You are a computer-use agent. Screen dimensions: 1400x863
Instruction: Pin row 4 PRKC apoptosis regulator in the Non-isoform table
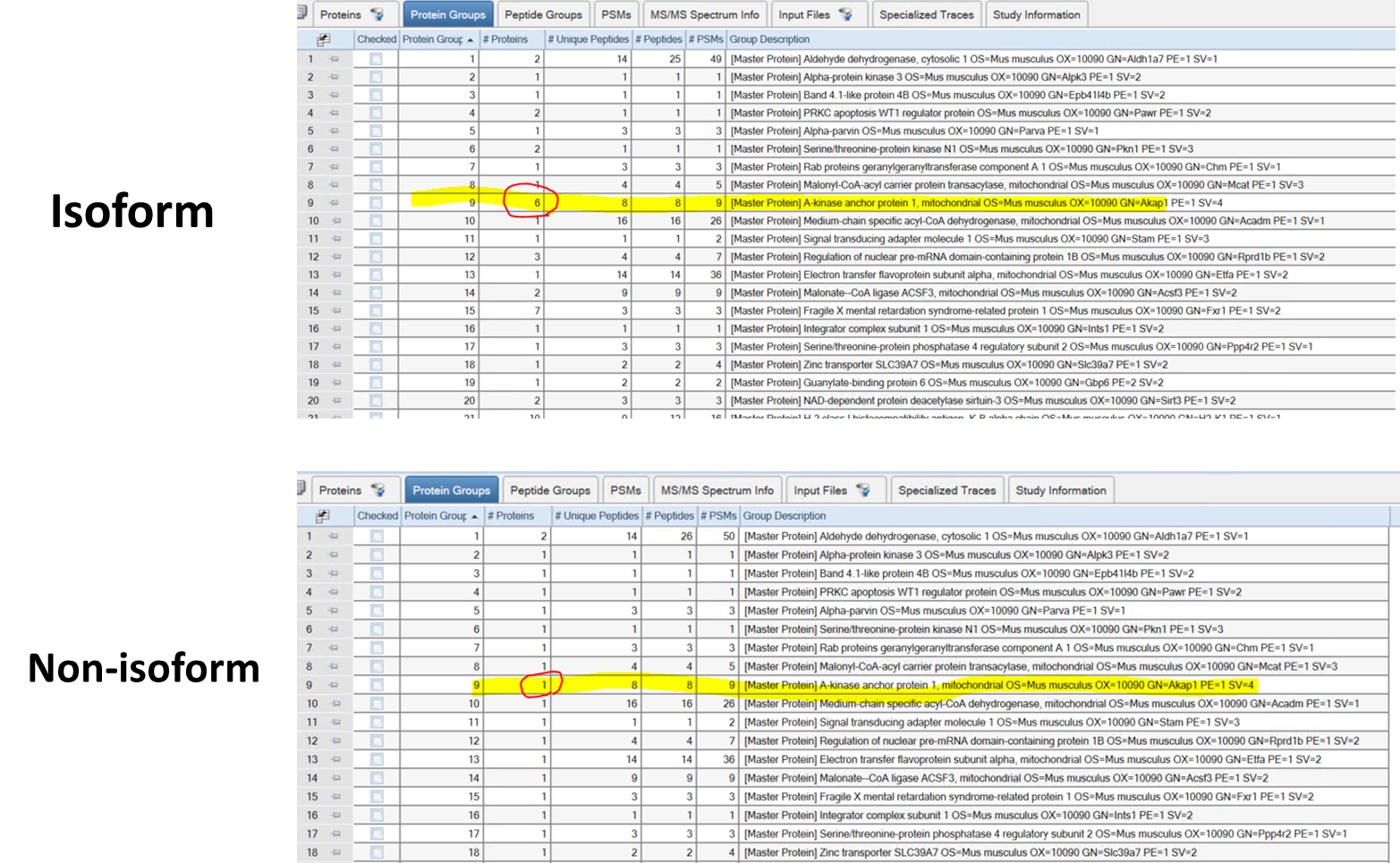coord(334,592)
